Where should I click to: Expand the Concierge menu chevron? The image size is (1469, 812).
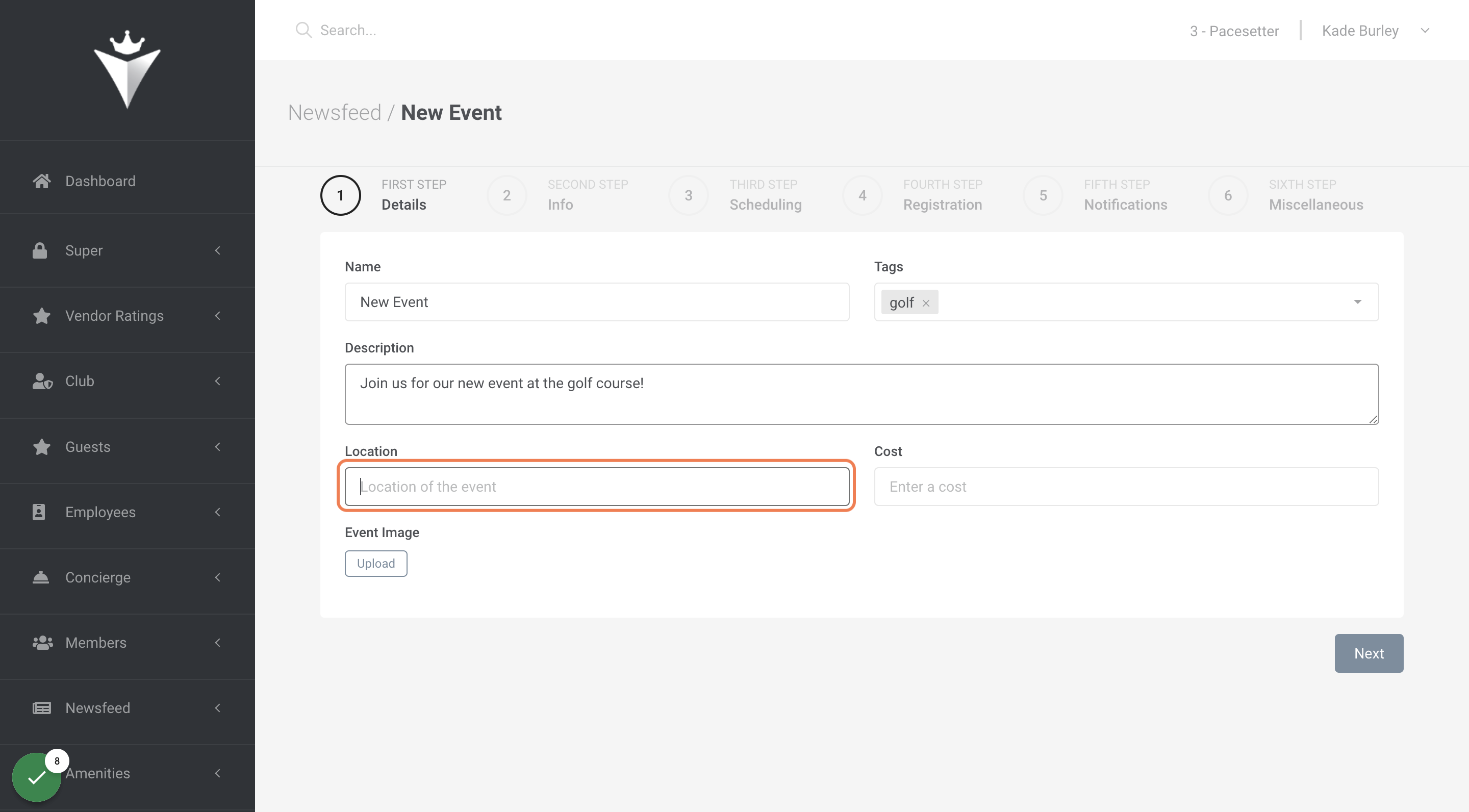pyautogui.click(x=217, y=577)
